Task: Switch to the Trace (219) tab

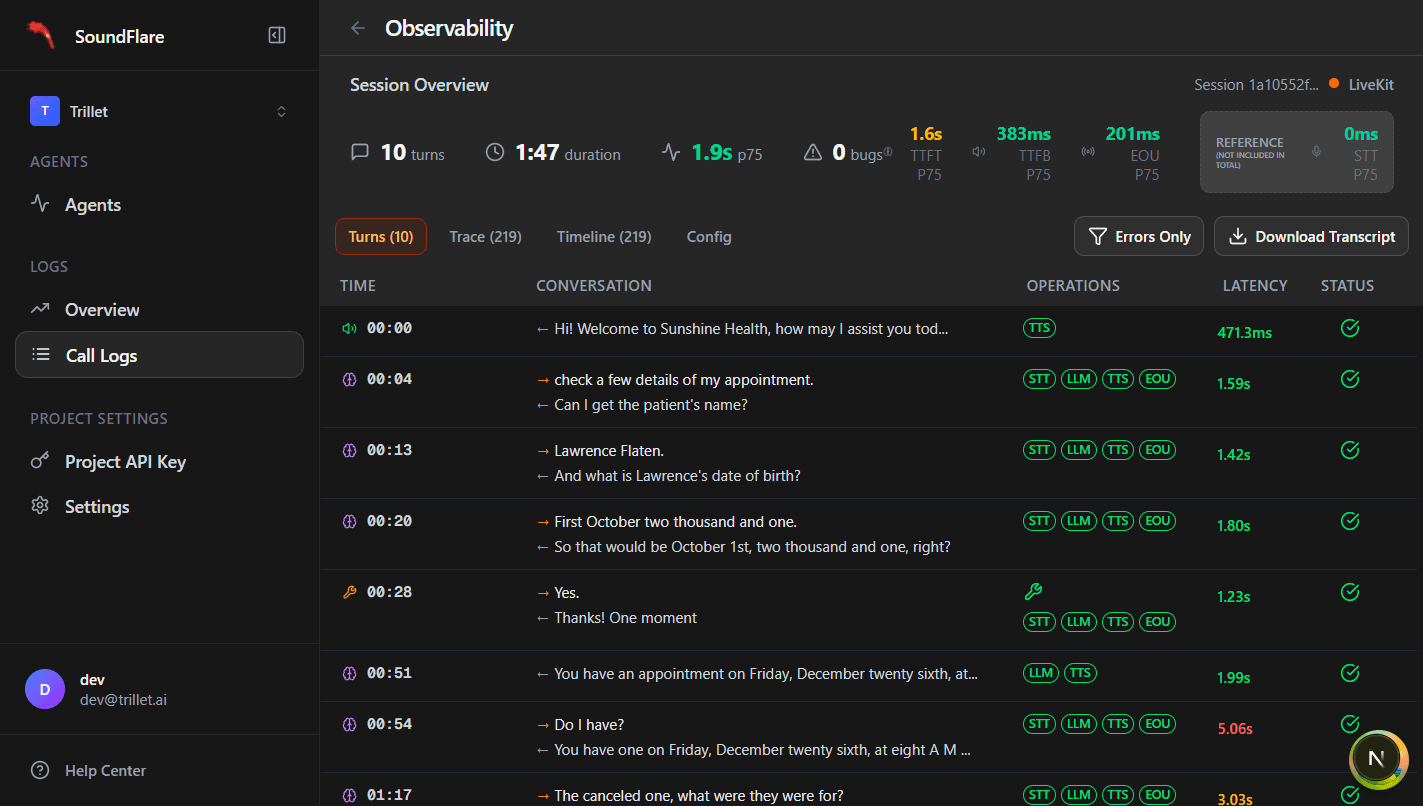Action: pos(486,237)
